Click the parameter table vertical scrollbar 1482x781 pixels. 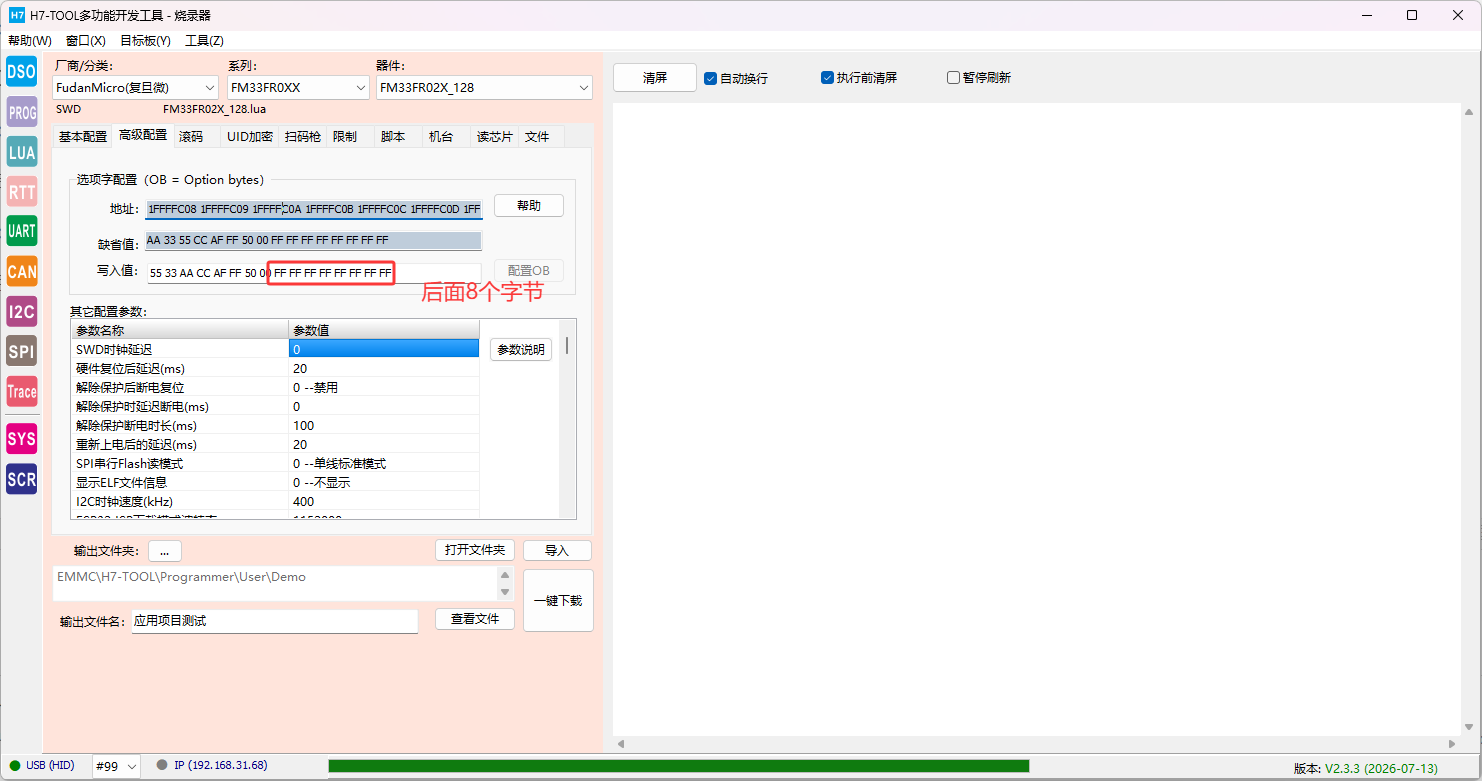568,419
